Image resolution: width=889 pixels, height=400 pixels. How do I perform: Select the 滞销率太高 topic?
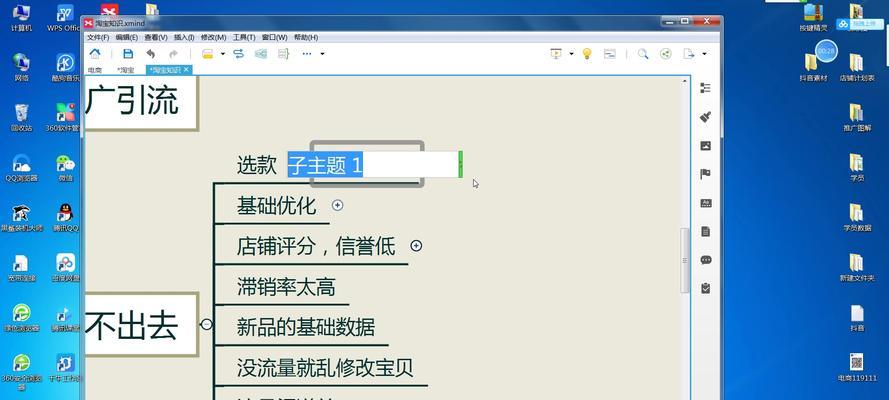pyautogui.click(x=286, y=287)
